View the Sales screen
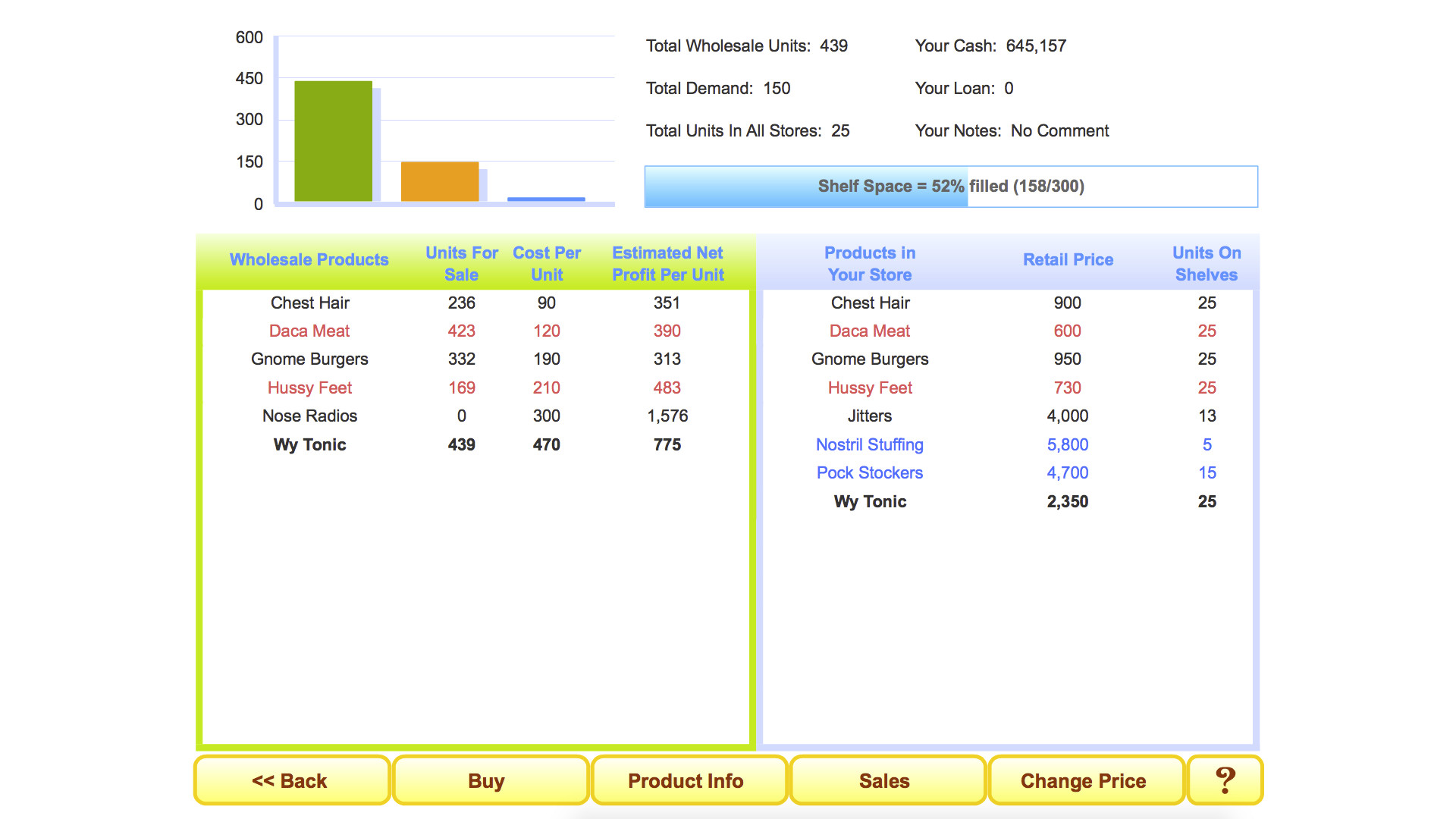 pos(886,780)
